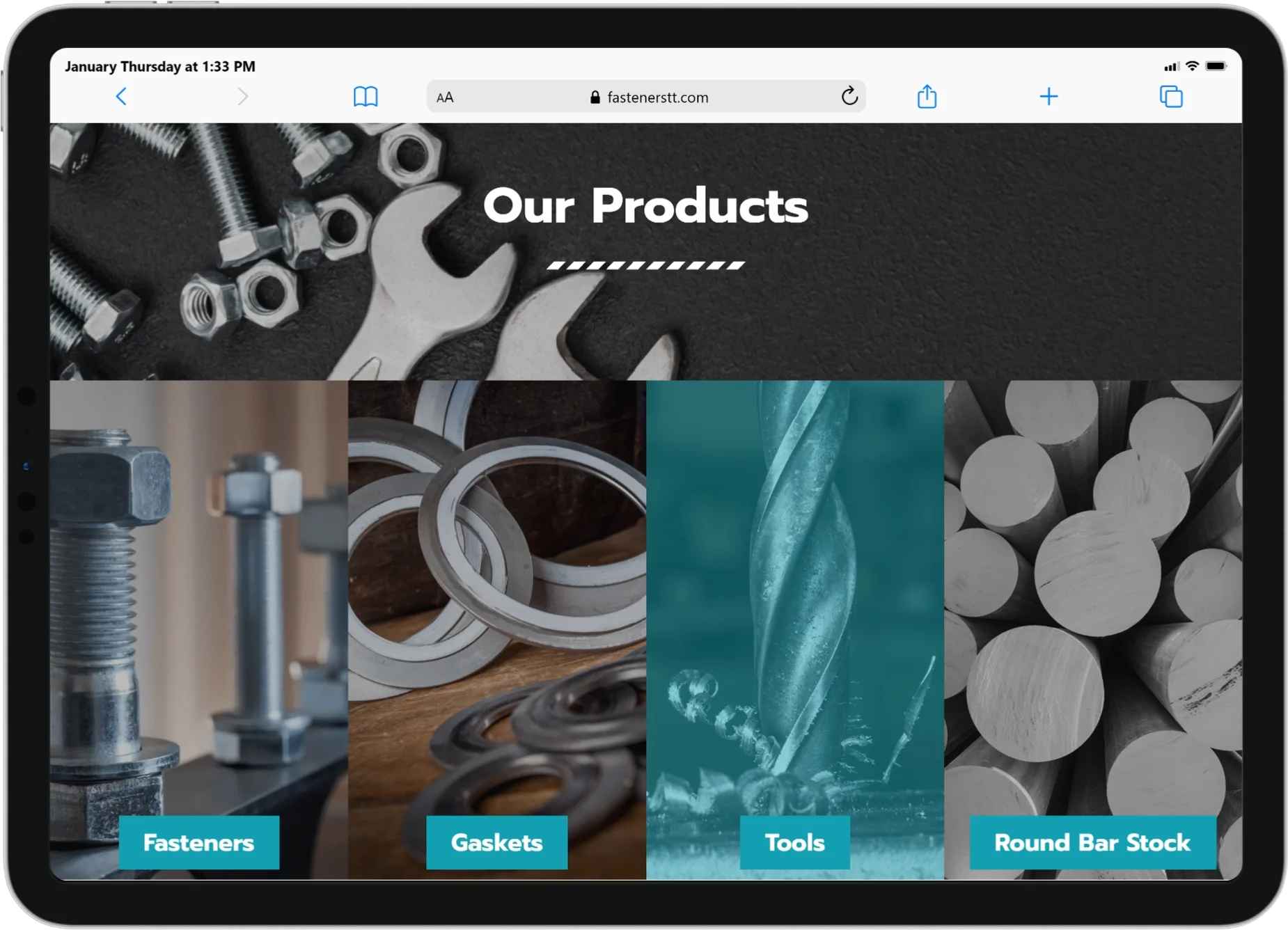Go back with the Safari back arrow

pos(121,96)
